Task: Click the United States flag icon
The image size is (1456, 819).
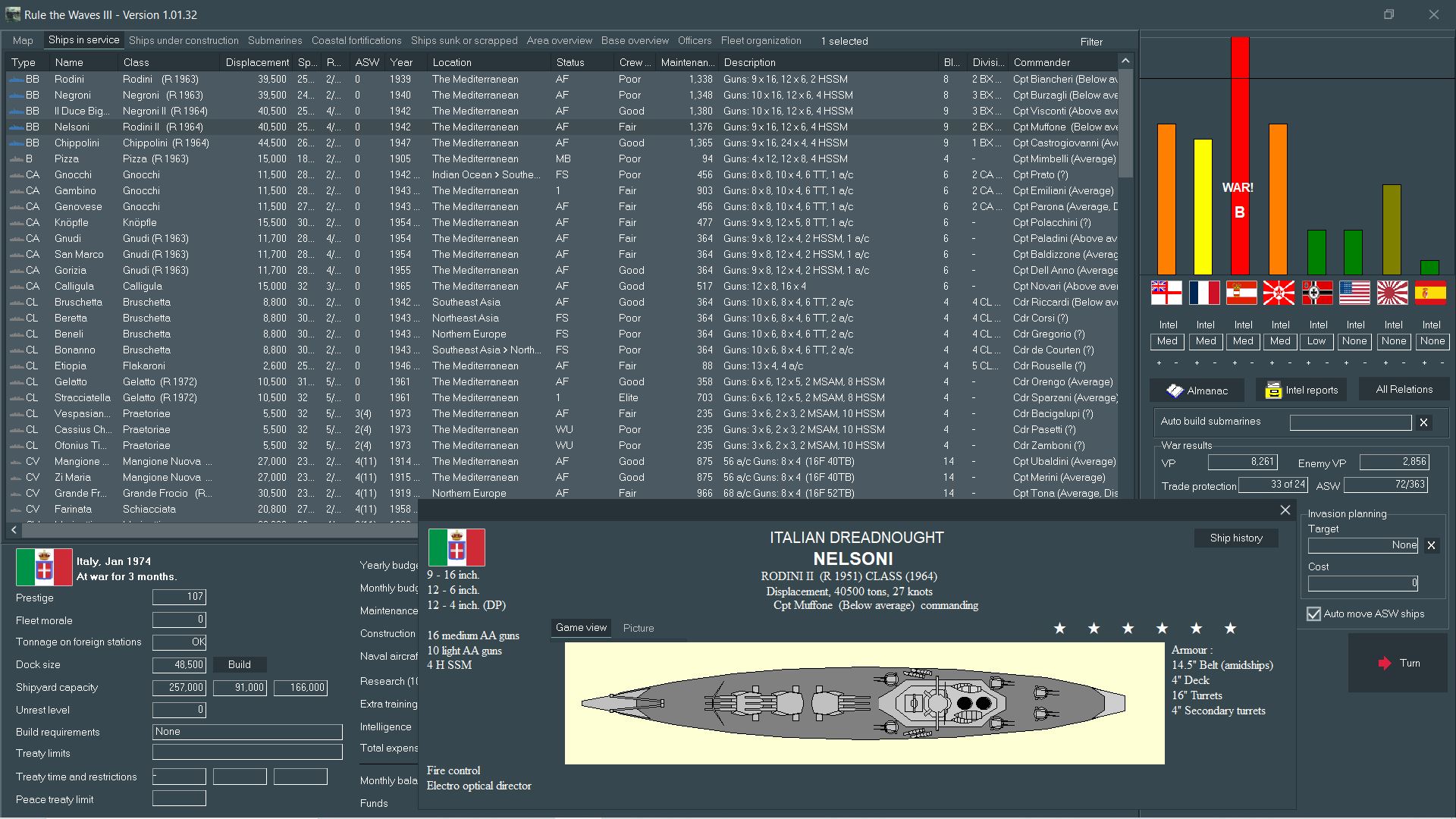Action: [x=1354, y=293]
